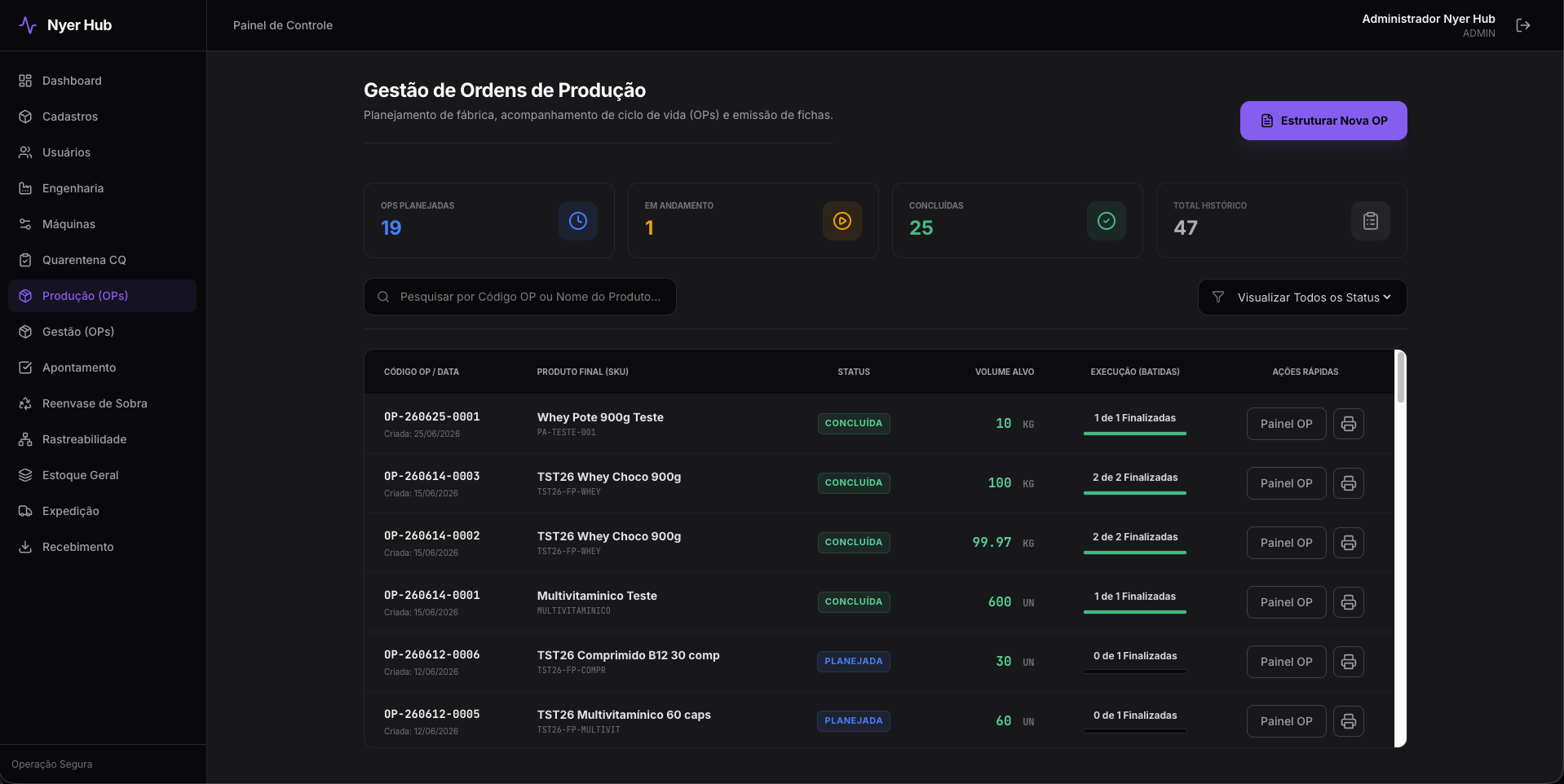Open Dashboard from the sidebar
Screen dimensions: 1564x784
click(x=102, y=81)
